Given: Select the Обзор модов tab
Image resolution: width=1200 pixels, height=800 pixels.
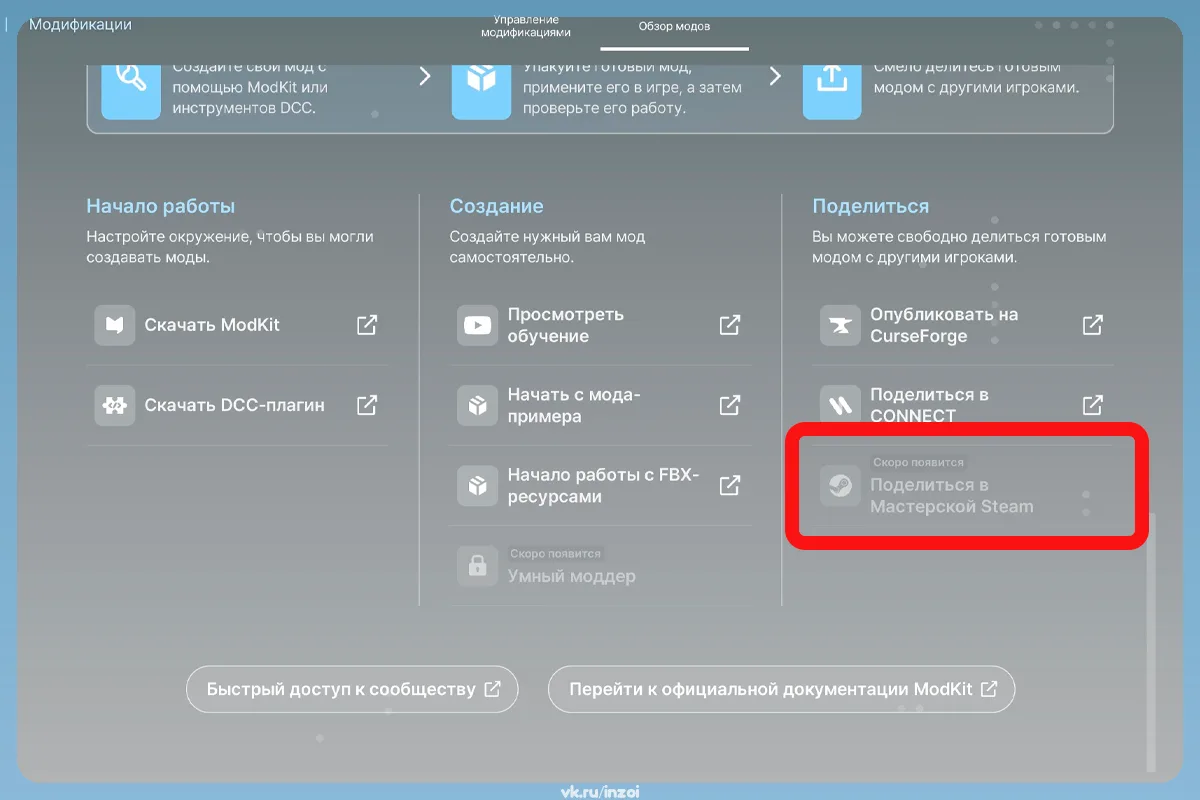Looking at the screenshot, I should (x=674, y=26).
